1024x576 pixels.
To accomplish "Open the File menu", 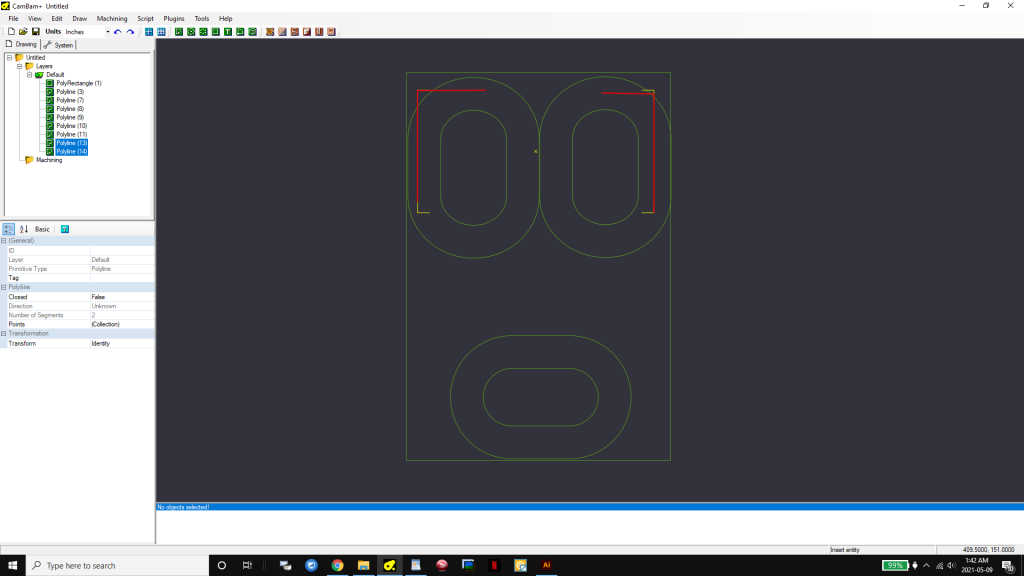I will pos(13,18).
